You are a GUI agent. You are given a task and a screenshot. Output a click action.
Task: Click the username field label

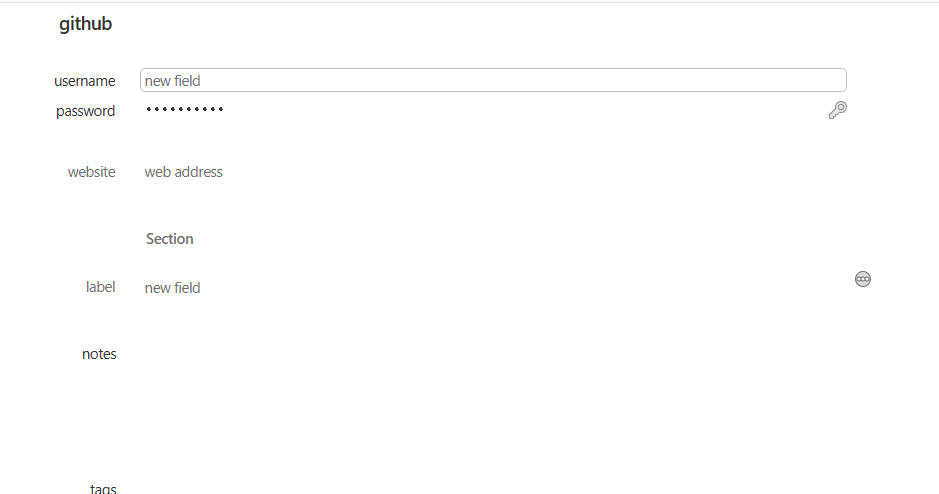(x=84, y=81)
